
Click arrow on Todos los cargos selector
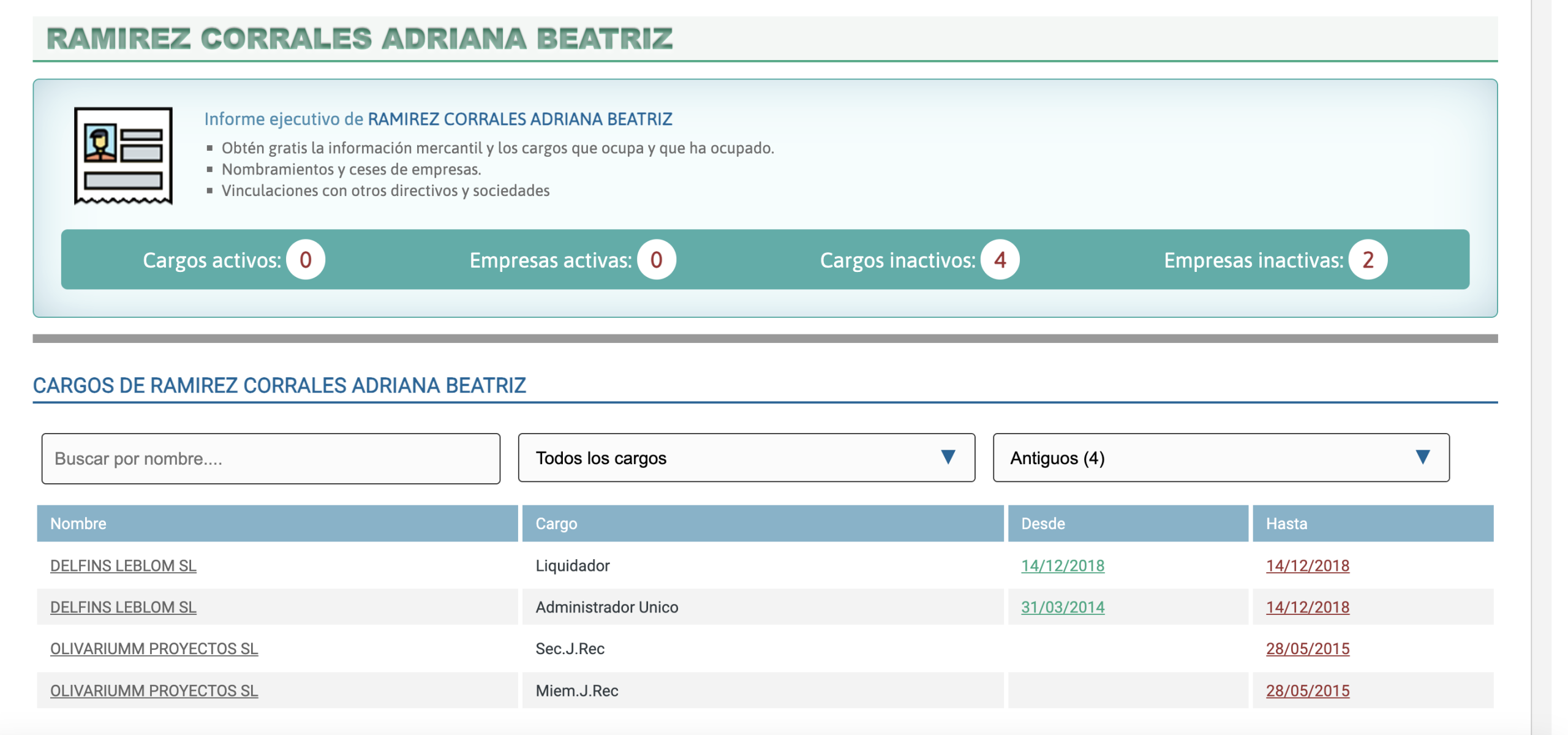click(x=948, y=457)
